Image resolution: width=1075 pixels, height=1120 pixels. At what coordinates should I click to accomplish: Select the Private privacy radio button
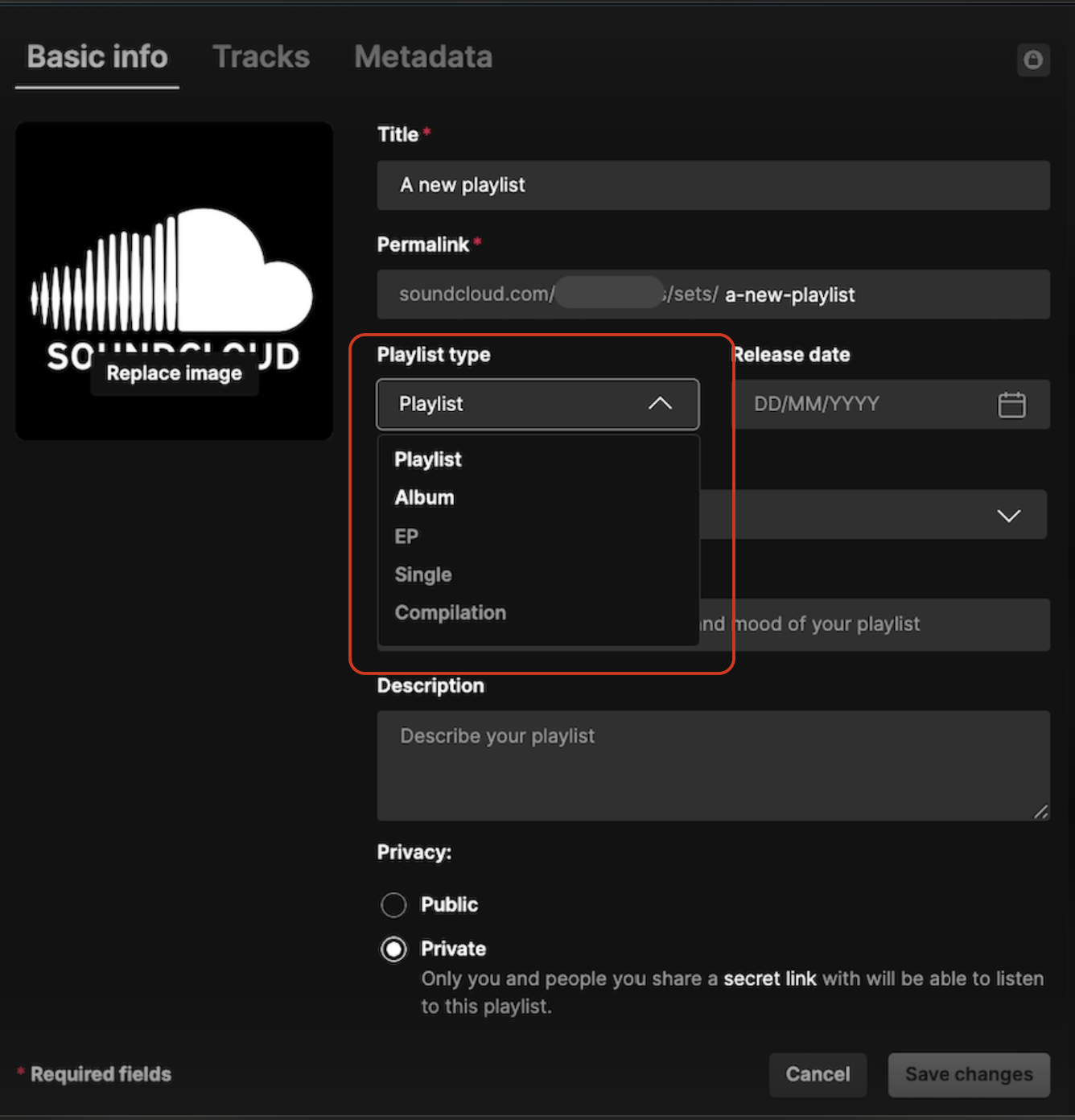[393, 949]
